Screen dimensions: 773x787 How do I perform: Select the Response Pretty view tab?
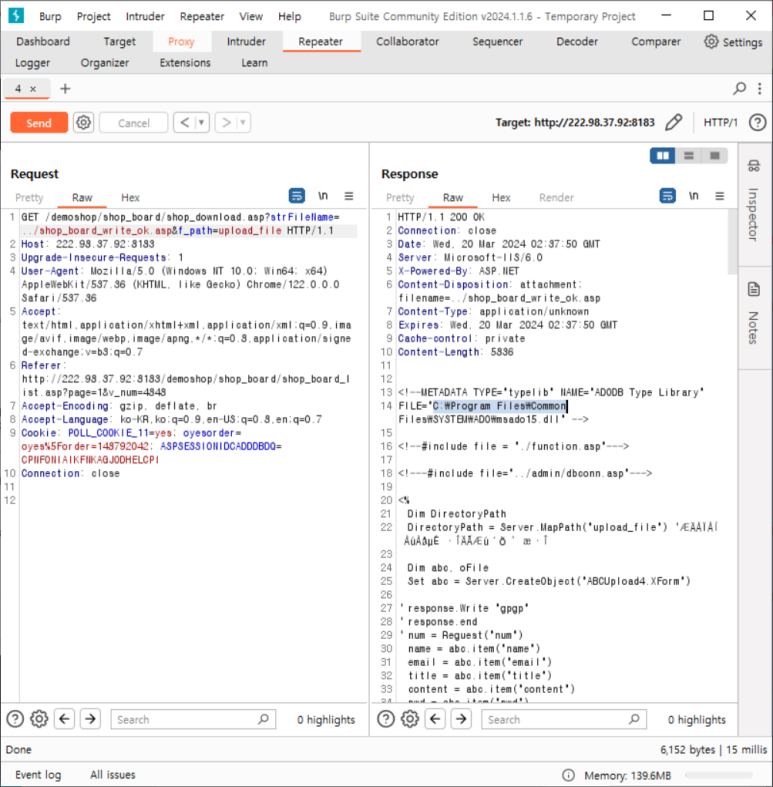pos(400,198)
